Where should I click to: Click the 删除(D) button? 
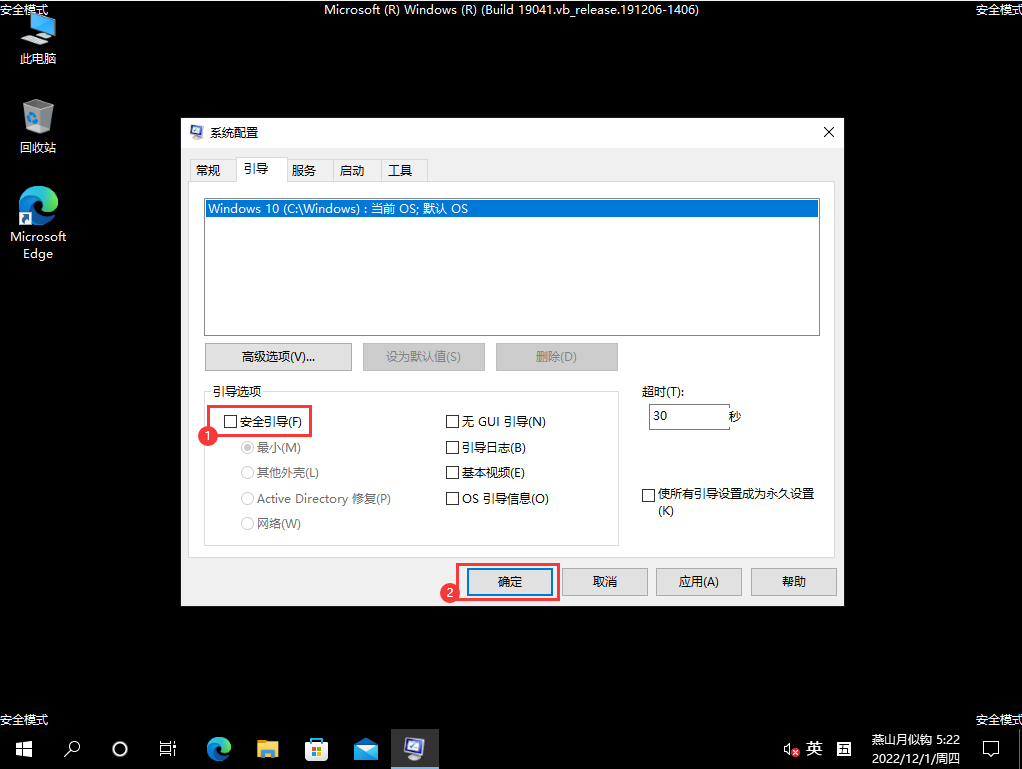pyautogui.click(x=557, y=357)
